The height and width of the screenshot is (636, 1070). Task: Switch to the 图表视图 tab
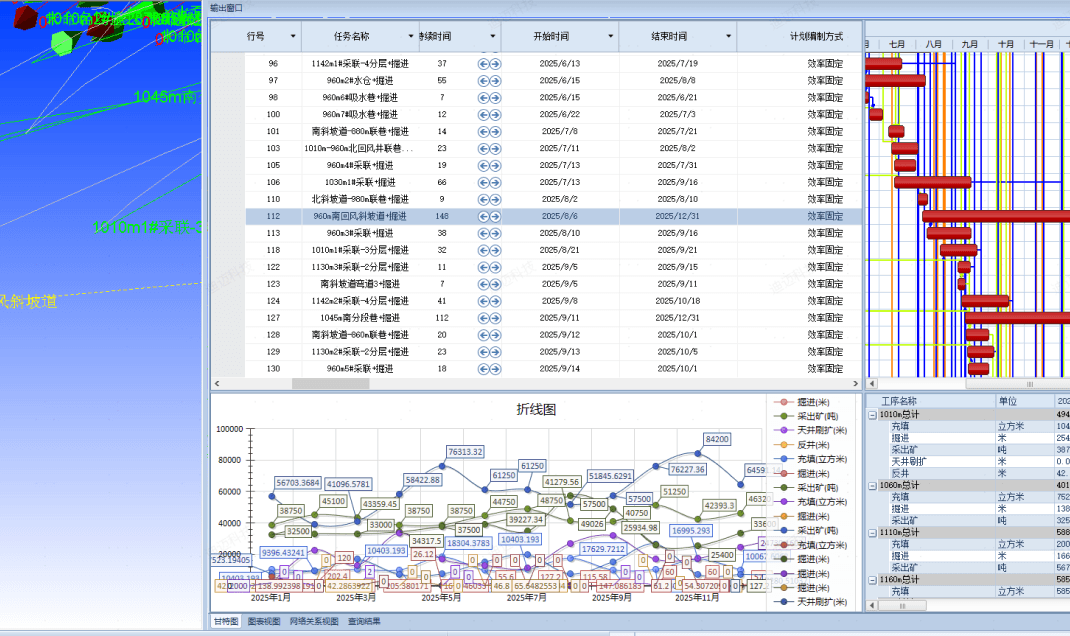pos(264,622)
